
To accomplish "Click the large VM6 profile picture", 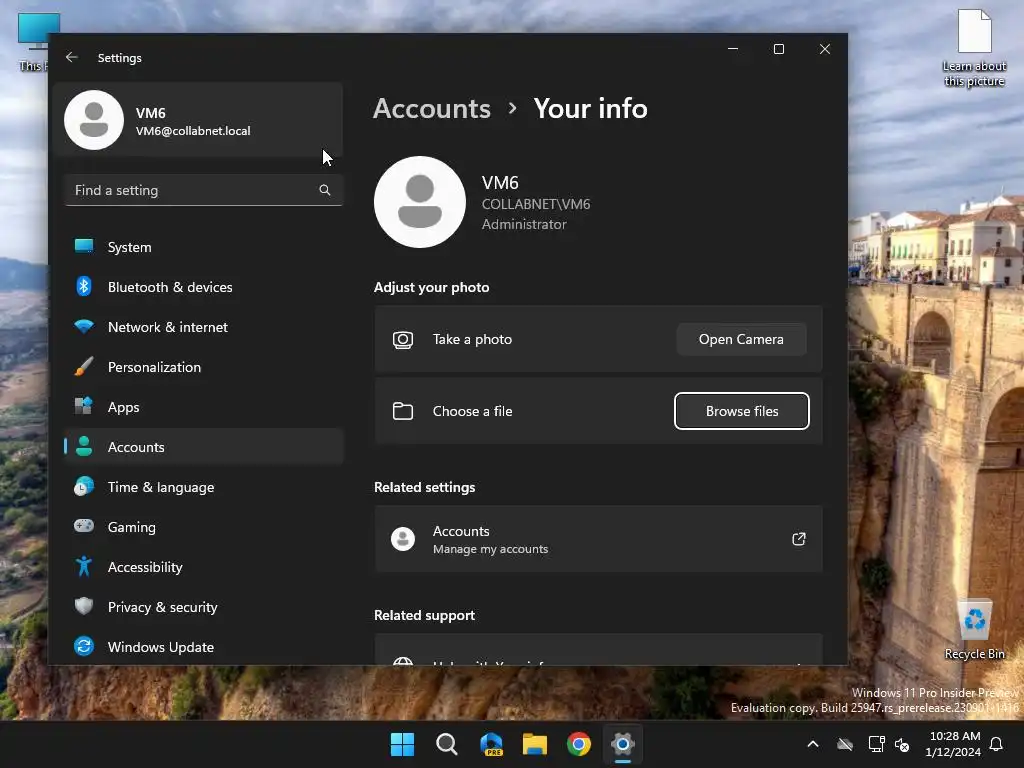I will click(420, 202).
